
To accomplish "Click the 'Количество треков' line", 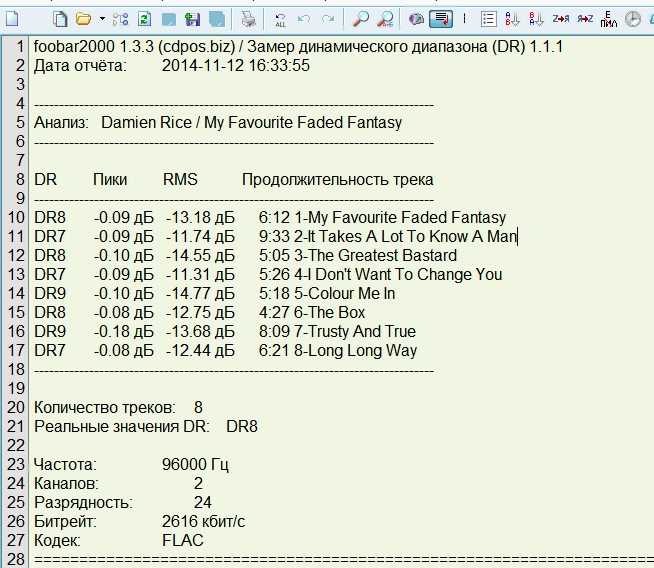I will coord(118,407).
